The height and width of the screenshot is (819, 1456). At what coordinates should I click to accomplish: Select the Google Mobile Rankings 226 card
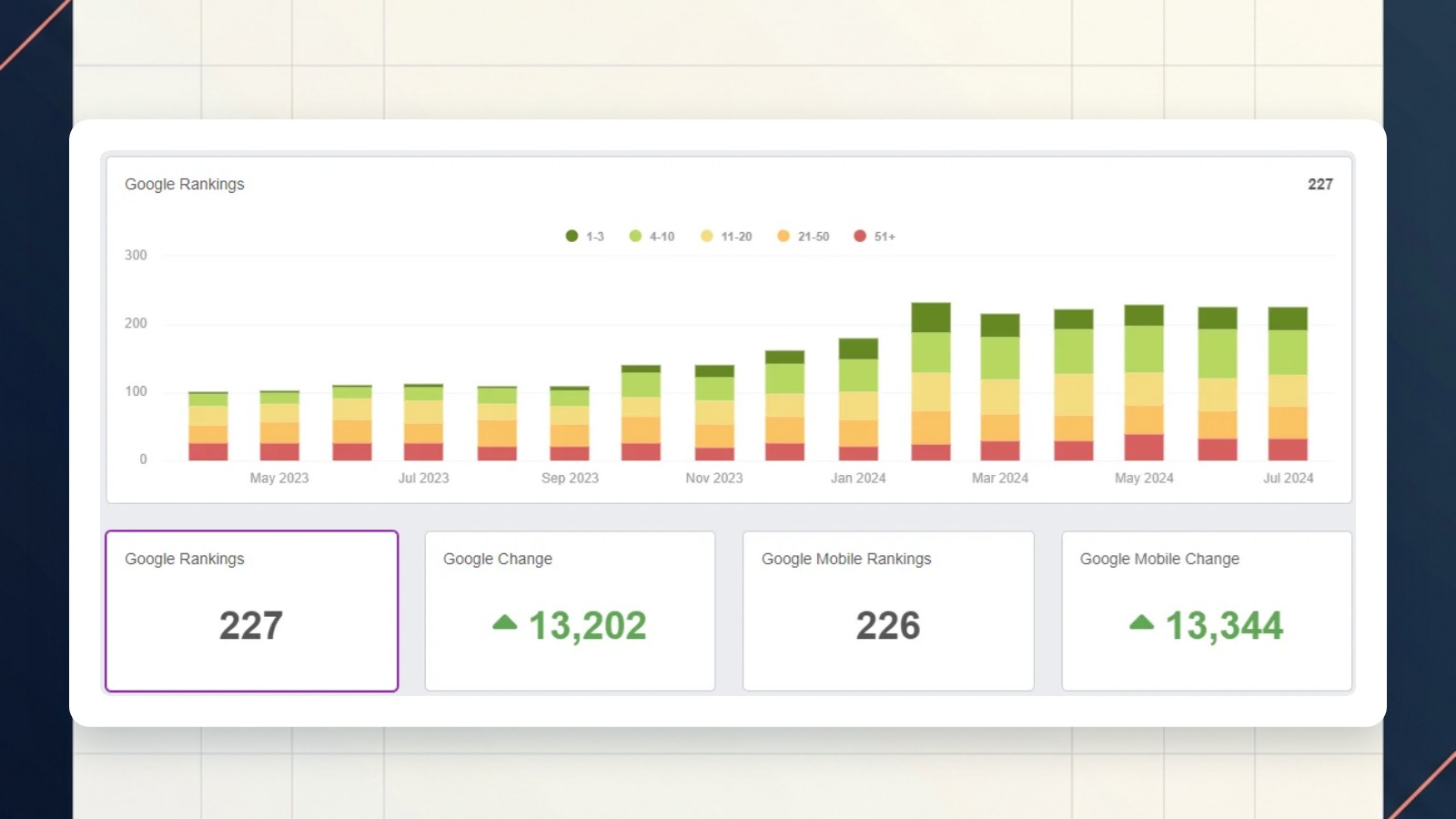point(888,611)
